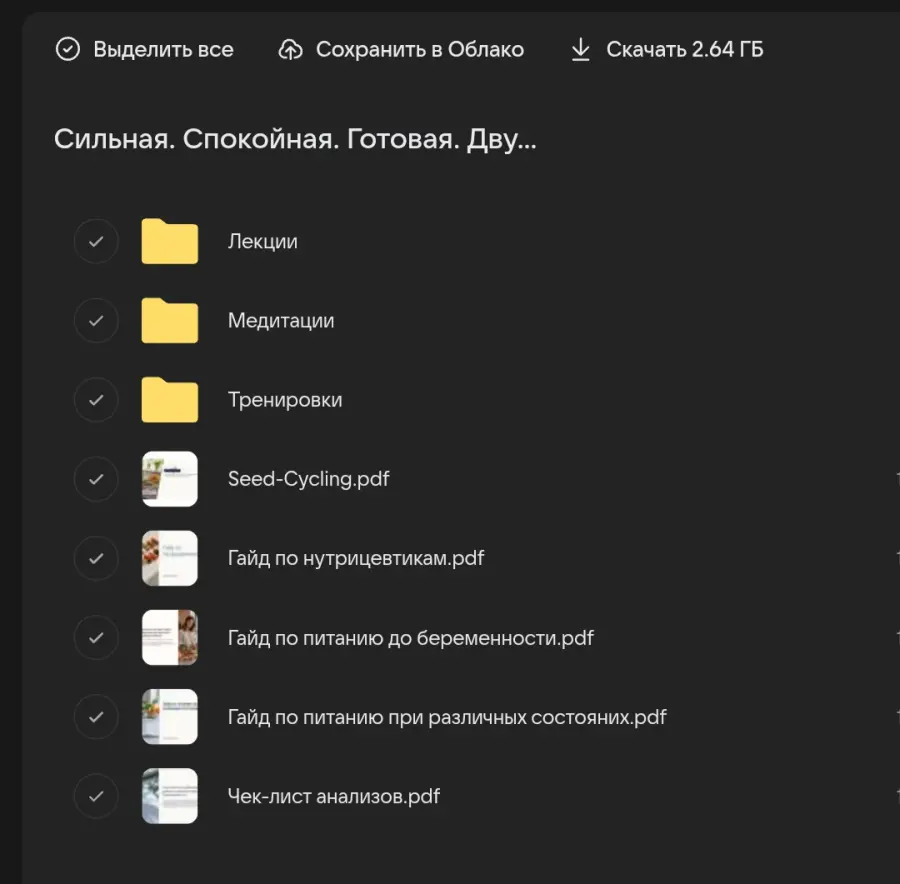Open Гайд по нутрицевтикам.pdf thumbnail
900x884 pixels.
pos(169,558)
